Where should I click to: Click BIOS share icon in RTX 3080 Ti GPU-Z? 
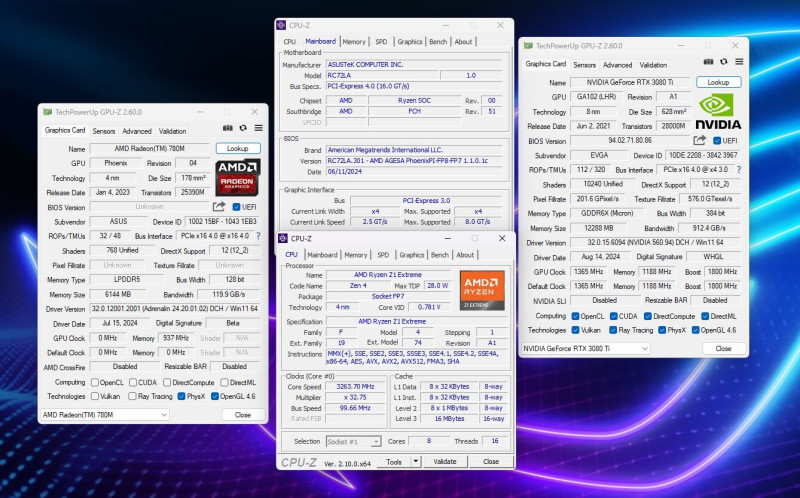699,140
